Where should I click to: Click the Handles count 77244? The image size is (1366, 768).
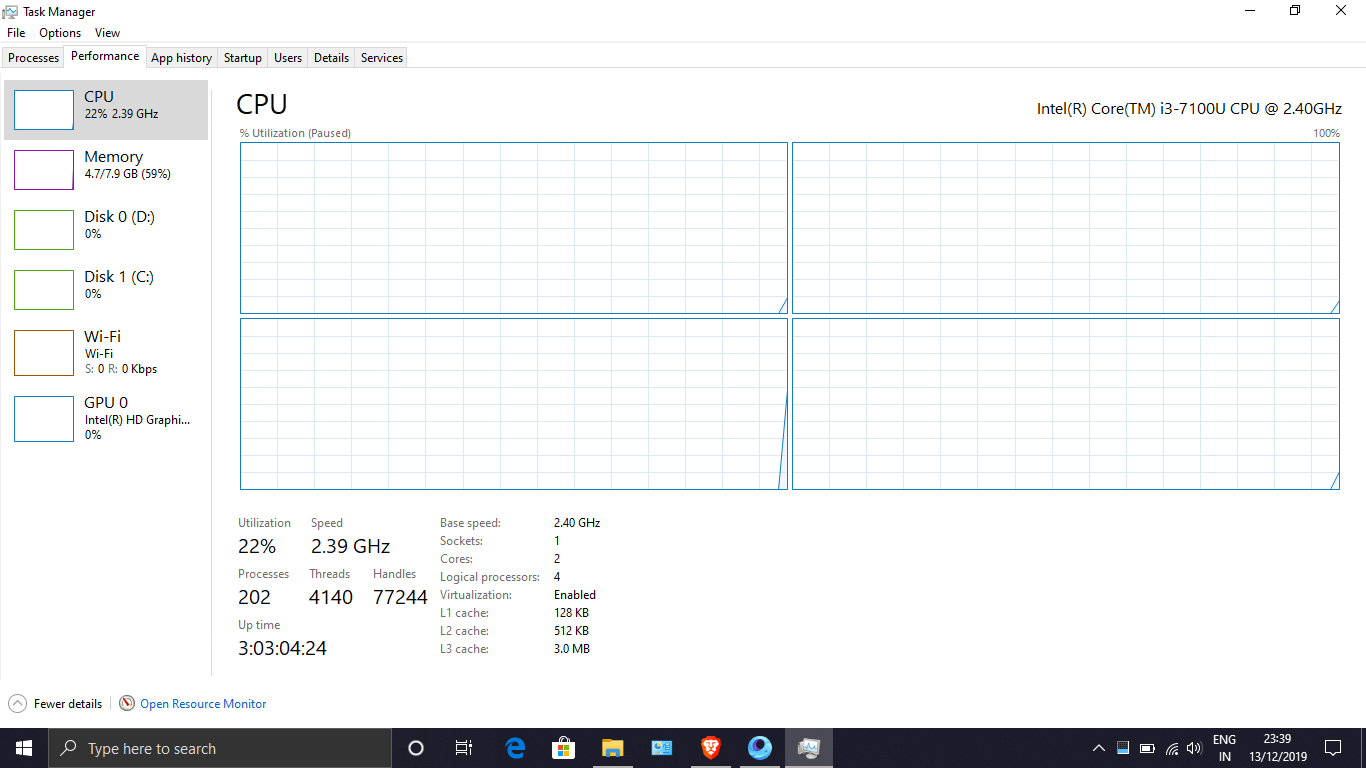coord(400,597)
